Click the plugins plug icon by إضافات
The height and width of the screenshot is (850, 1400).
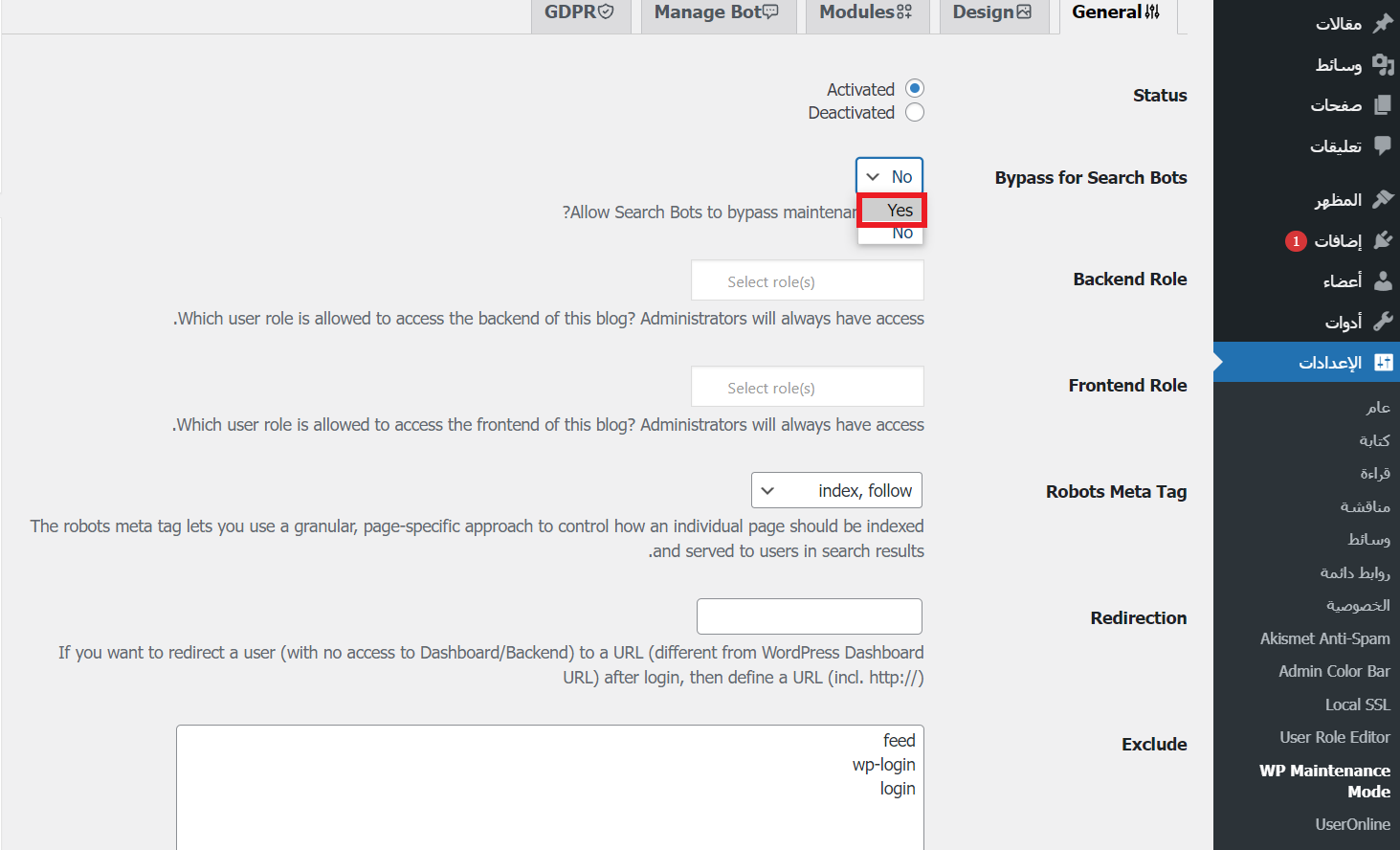[1383, 240]
